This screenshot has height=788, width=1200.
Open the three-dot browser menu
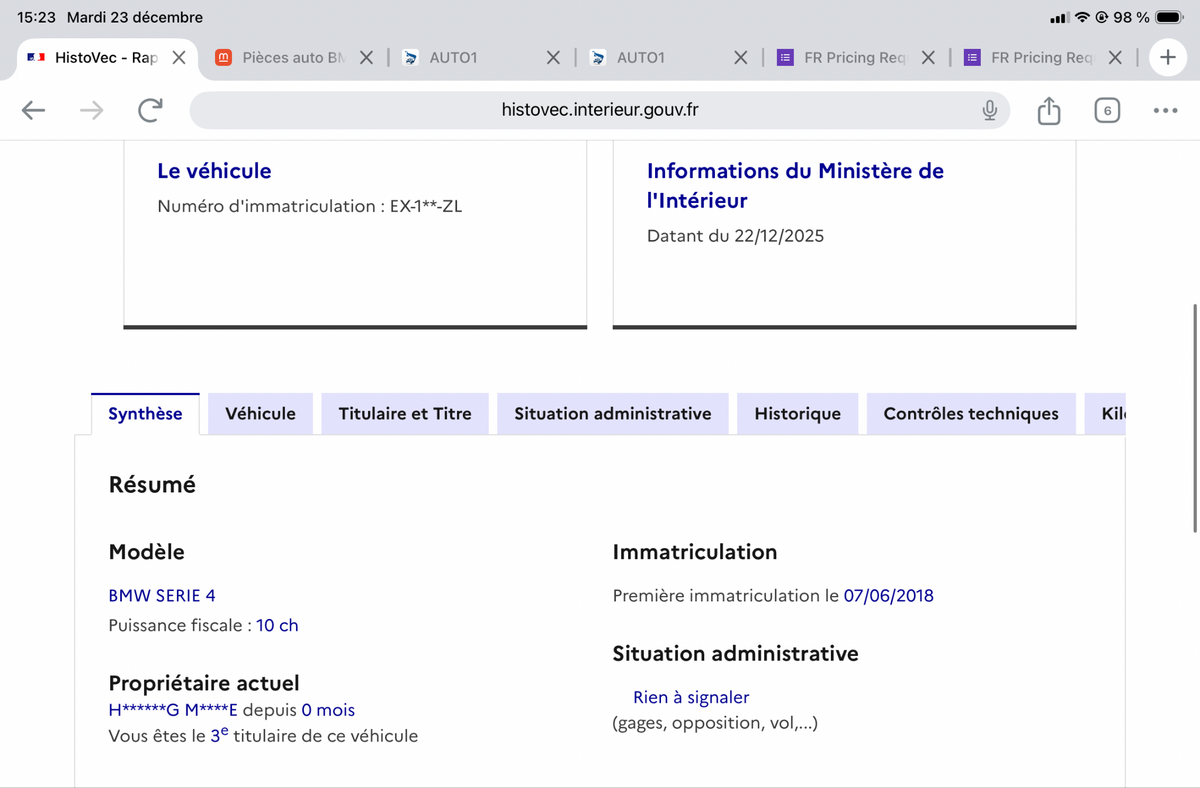(x=1165, y=110)
